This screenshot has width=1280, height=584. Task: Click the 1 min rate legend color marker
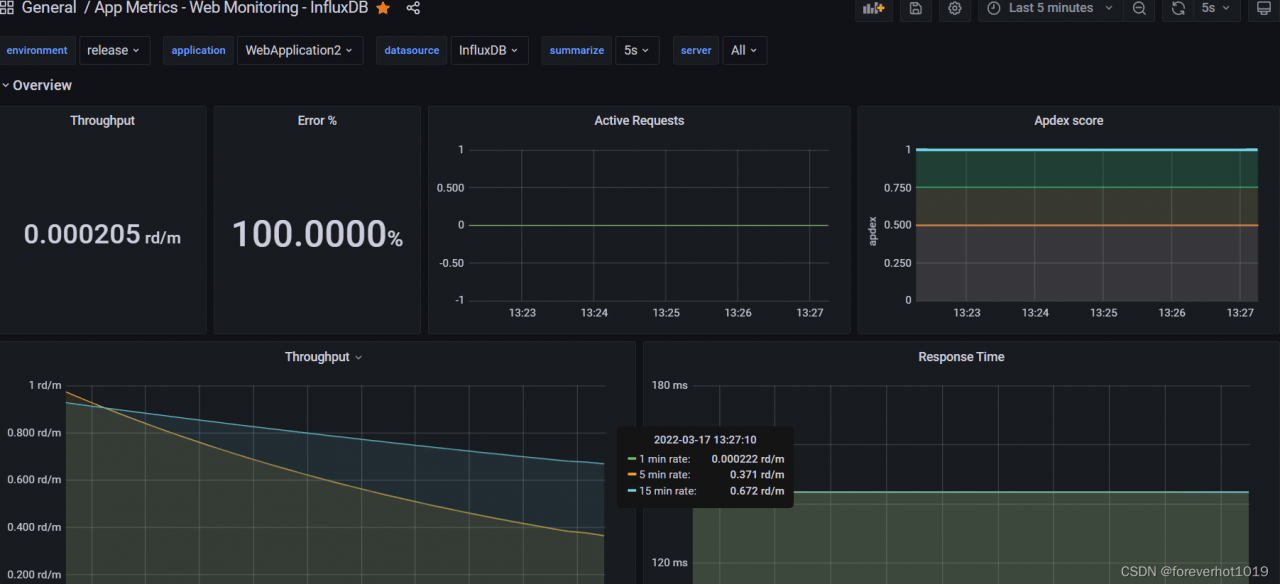click(631, 458)
